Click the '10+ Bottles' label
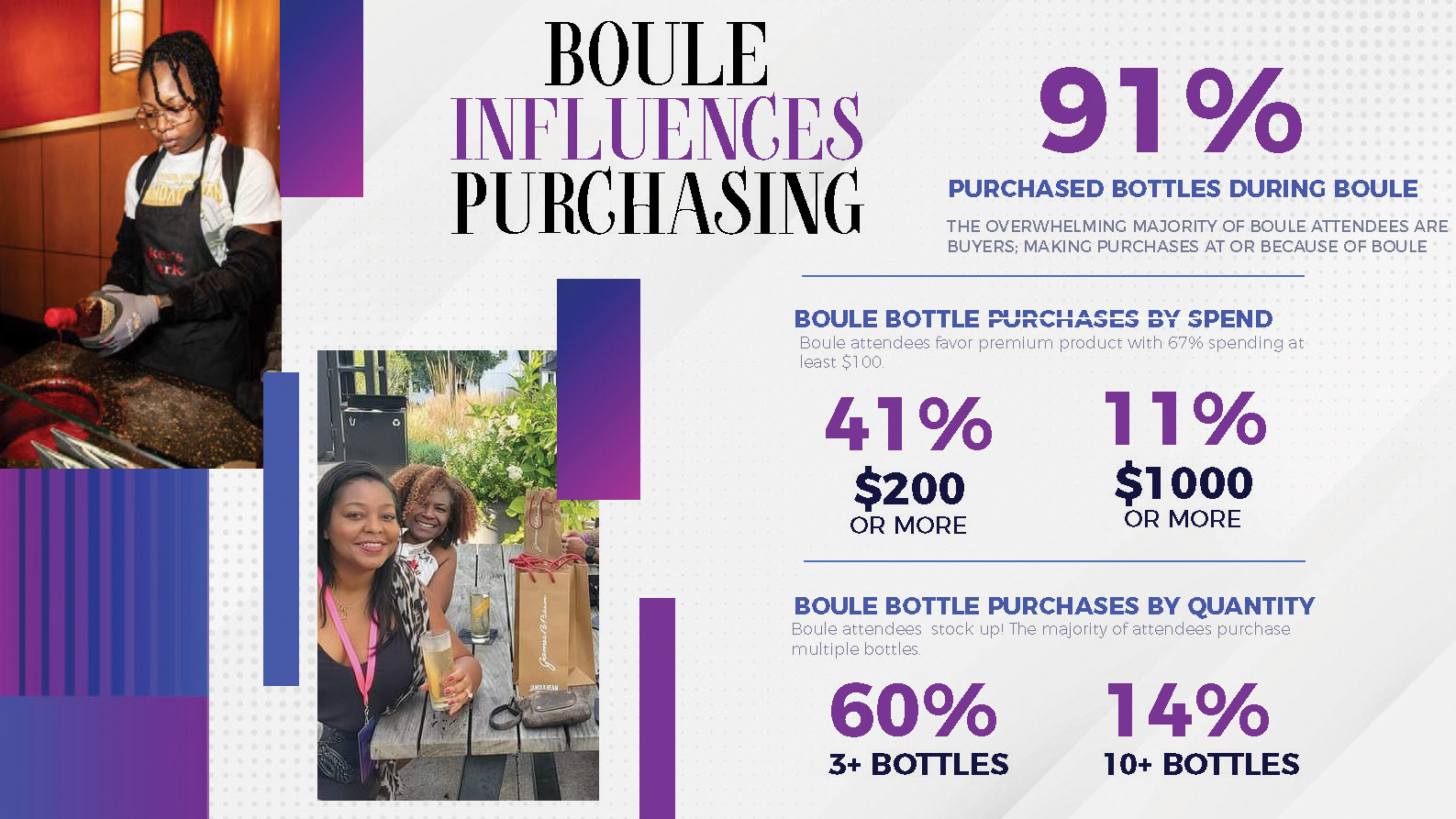Screen dimensions: 1456x819 click(x=1201, y=764)
